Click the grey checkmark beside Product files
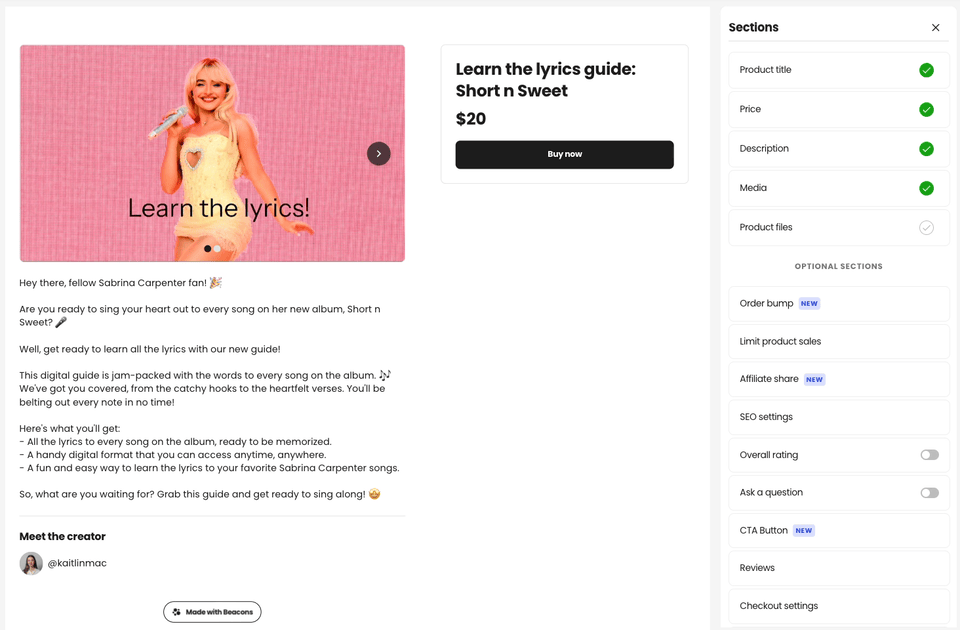Screen dimensions: 960x630 (x=927, y=227)
